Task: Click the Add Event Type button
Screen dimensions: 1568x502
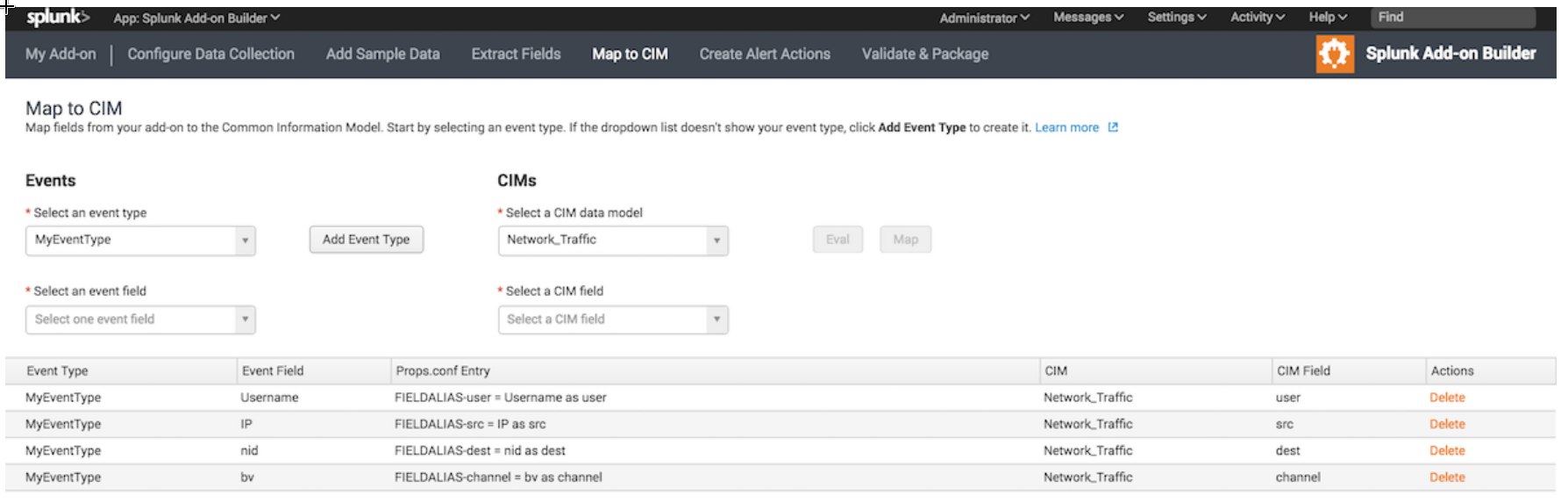Action: click(x=367, y=240)
